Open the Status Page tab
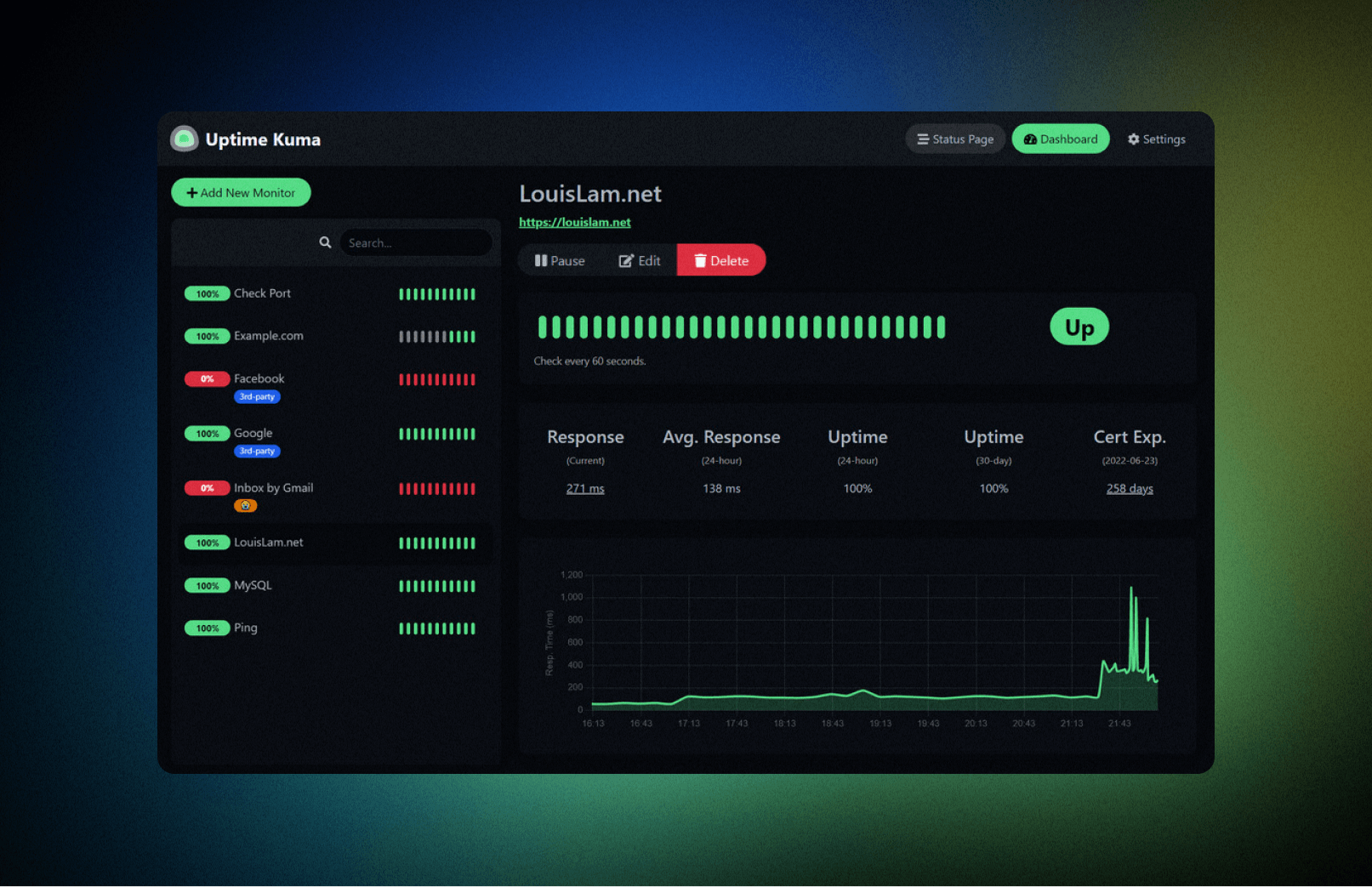The height and width of the screenshot is (887, 1372). pyautogui.click(x=955, y=139)
